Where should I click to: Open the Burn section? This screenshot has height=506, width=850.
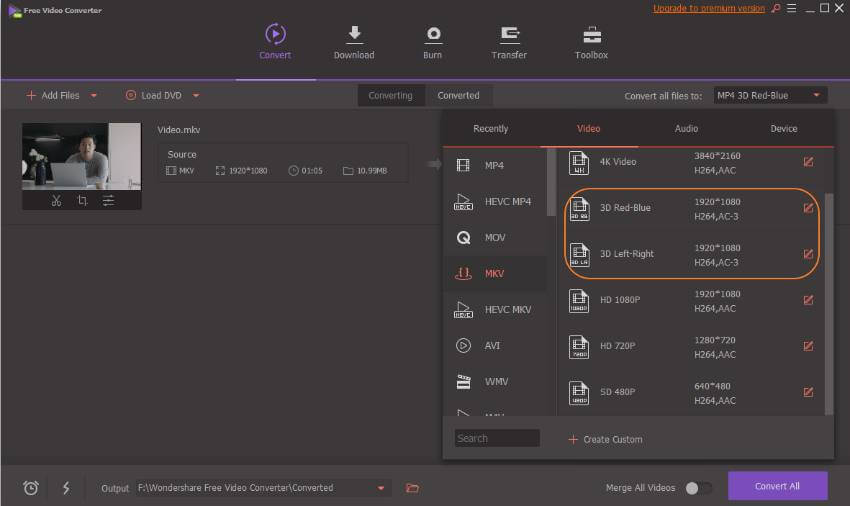(433, 42)
